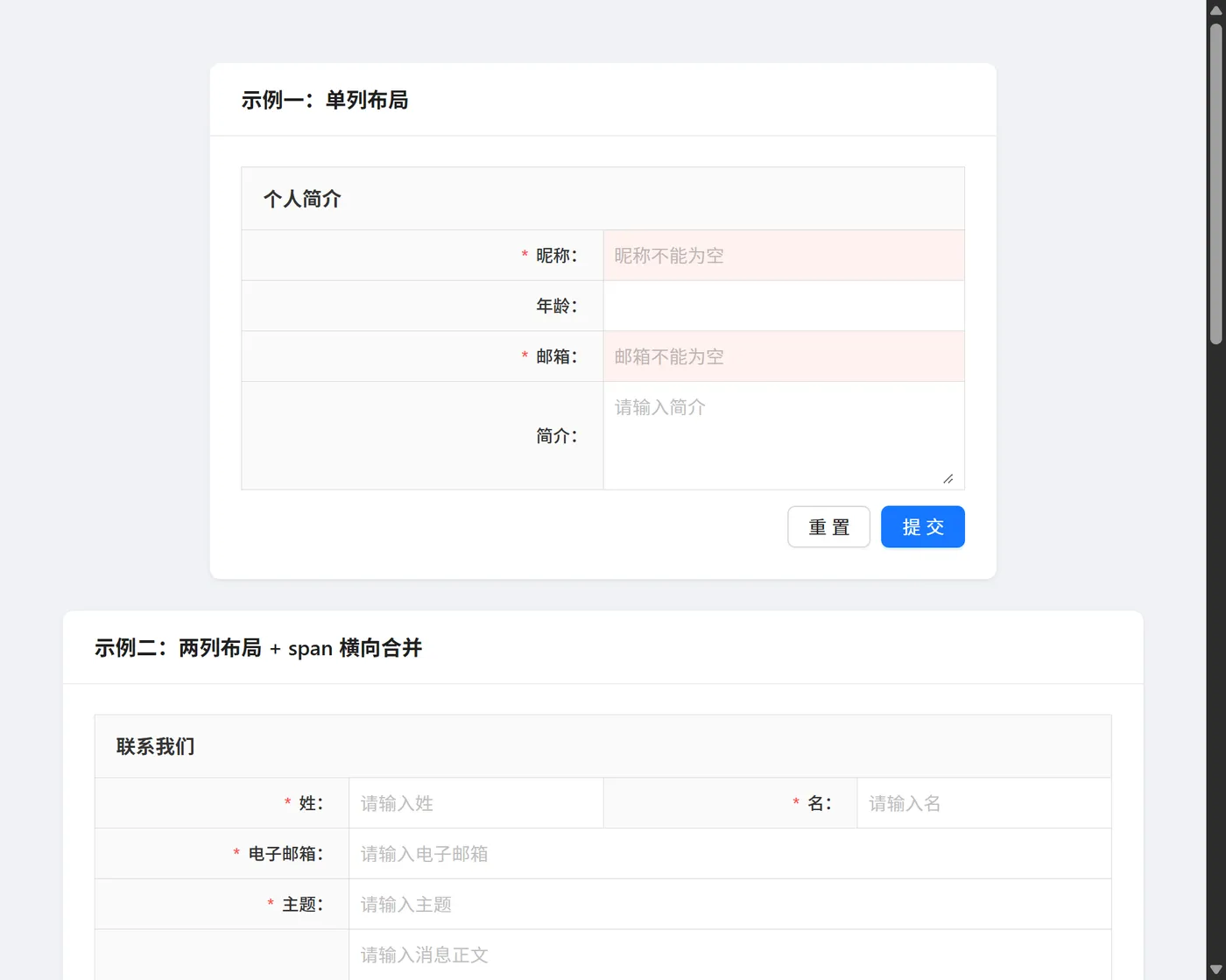Click the 电子邮箱 label

(x=285, y=854)
